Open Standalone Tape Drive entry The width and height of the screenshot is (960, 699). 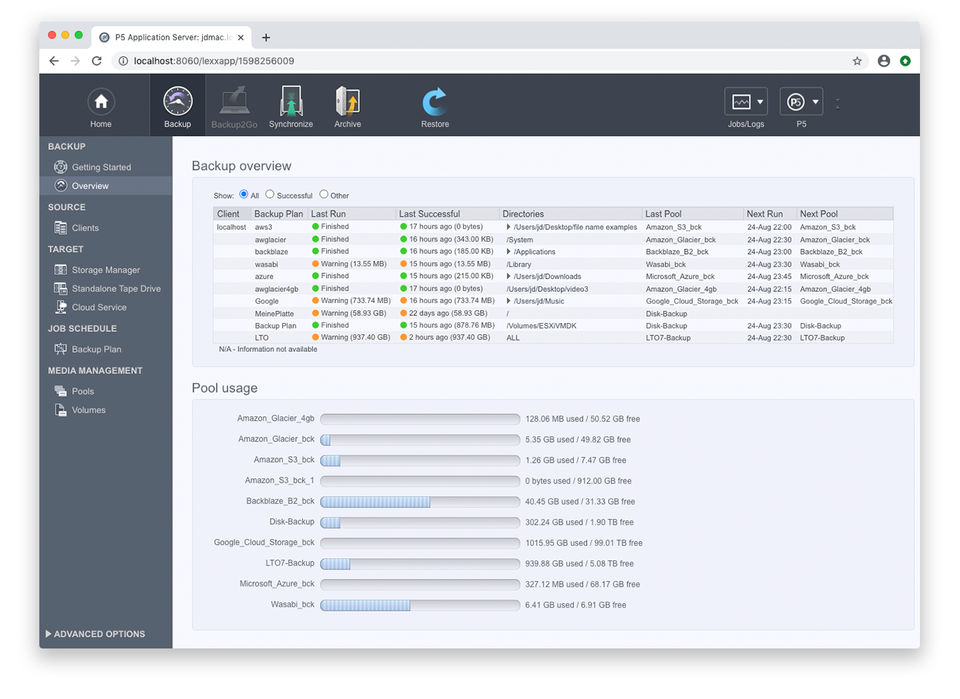(115, 289)
